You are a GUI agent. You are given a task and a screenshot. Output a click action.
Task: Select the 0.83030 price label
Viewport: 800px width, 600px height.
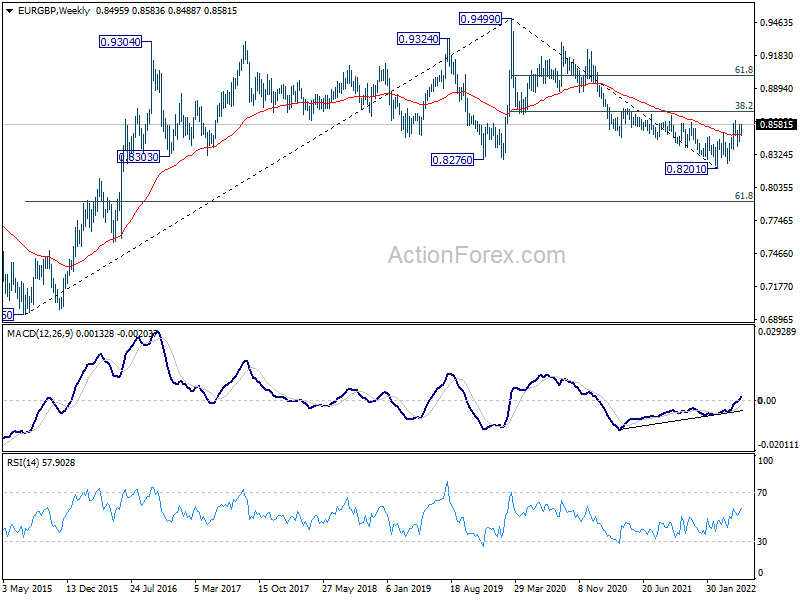(139, 157)
